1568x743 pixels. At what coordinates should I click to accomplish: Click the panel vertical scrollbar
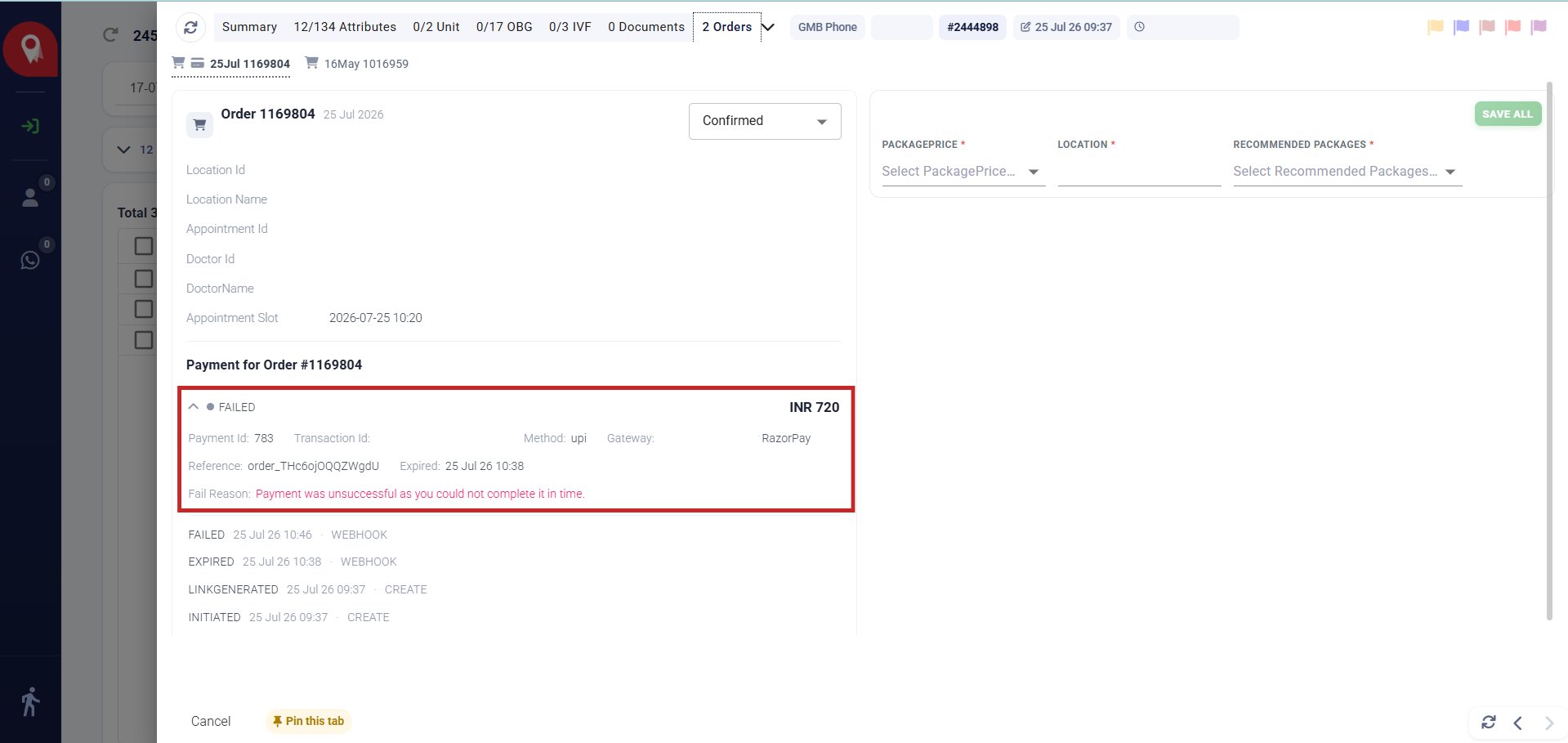coord(1549,351)
